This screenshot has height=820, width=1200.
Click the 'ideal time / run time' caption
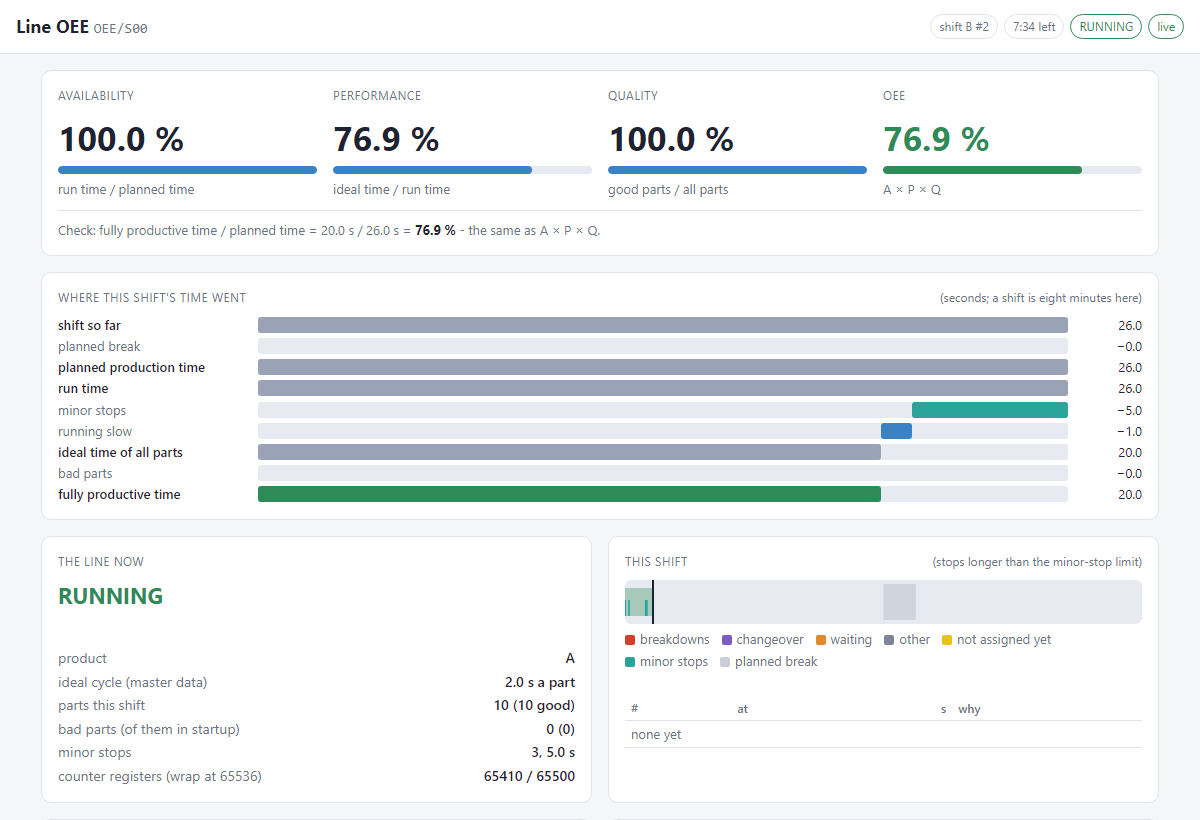(x=392, y=190)
